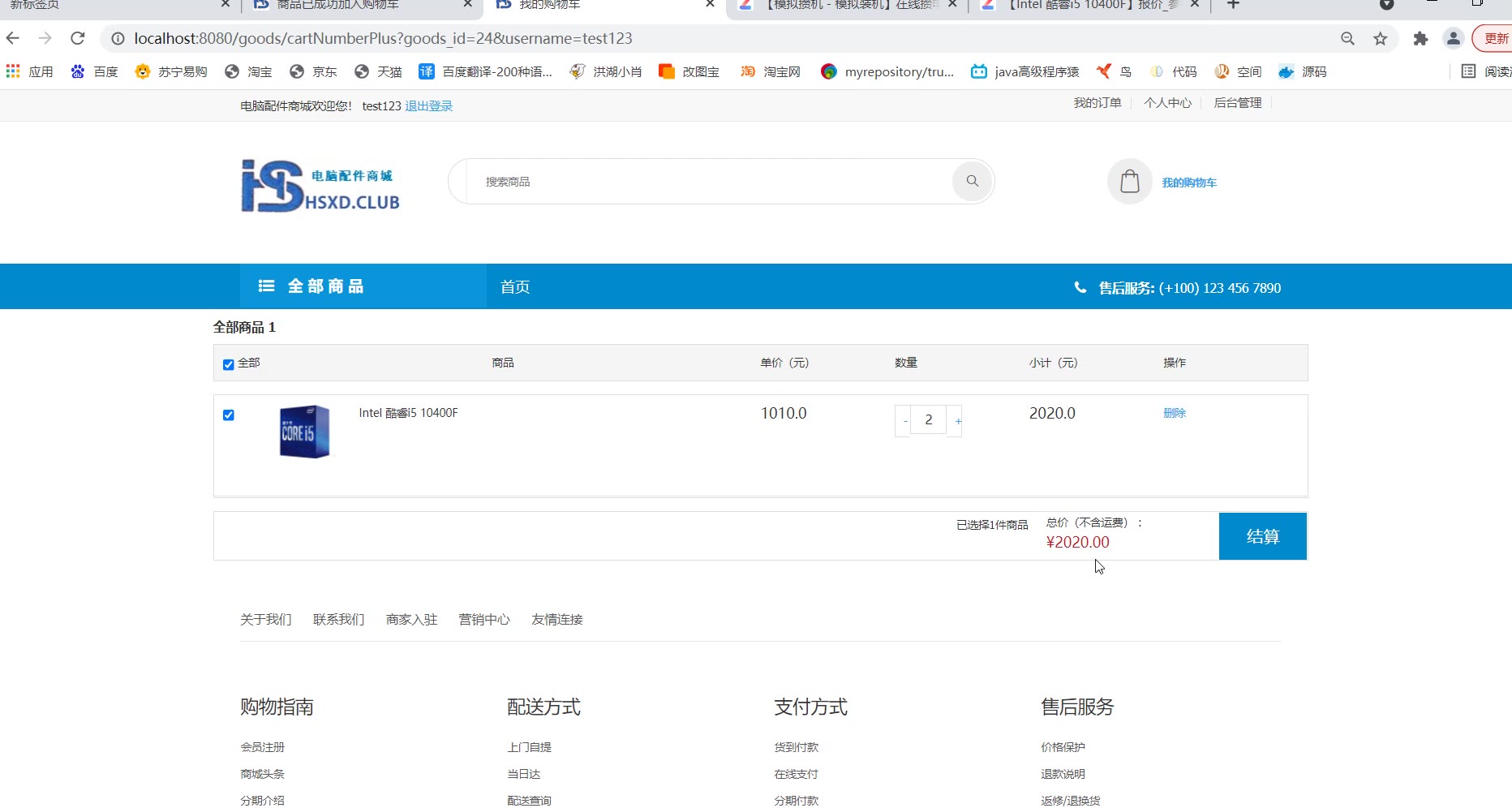Image resolution: width=1512 pixels, height=808 pixels.
Task: Bookmark this page with star icon
Action: pyautogui.click(x=1381, y=38)
